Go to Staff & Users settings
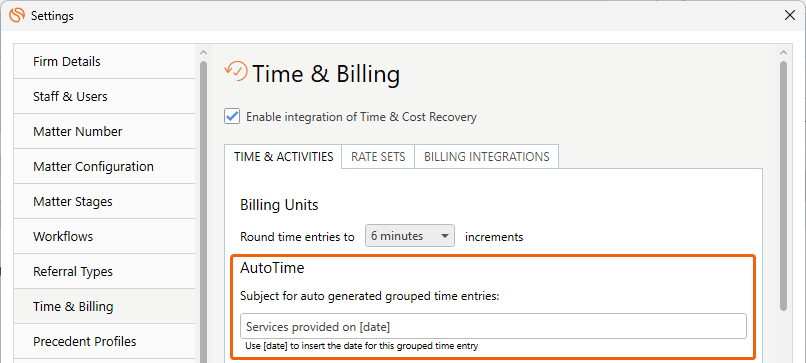The image size is (806, 363). (x=104, y=97)
